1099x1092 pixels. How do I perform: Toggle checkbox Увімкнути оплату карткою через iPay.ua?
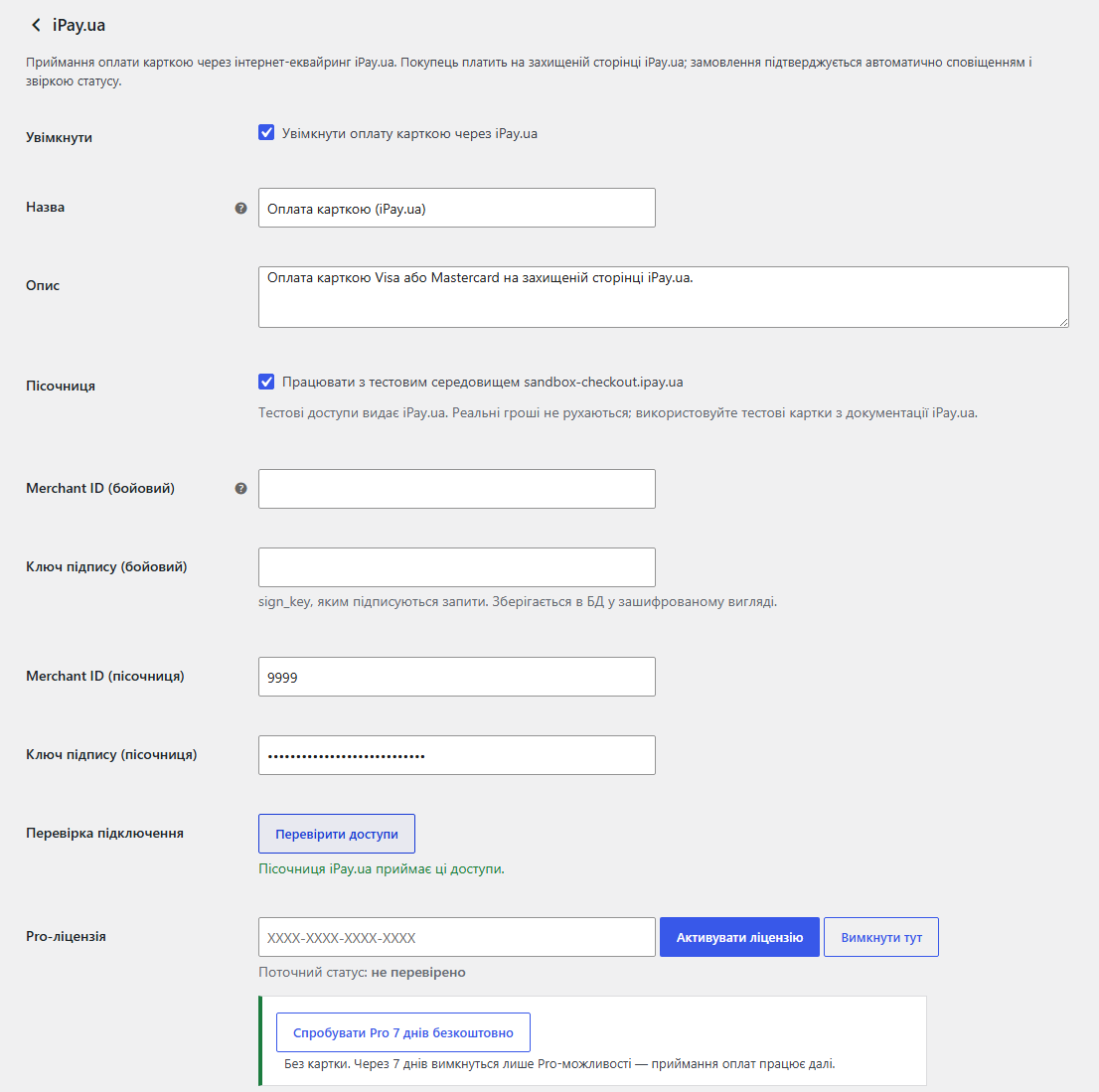tap(266, 132)
